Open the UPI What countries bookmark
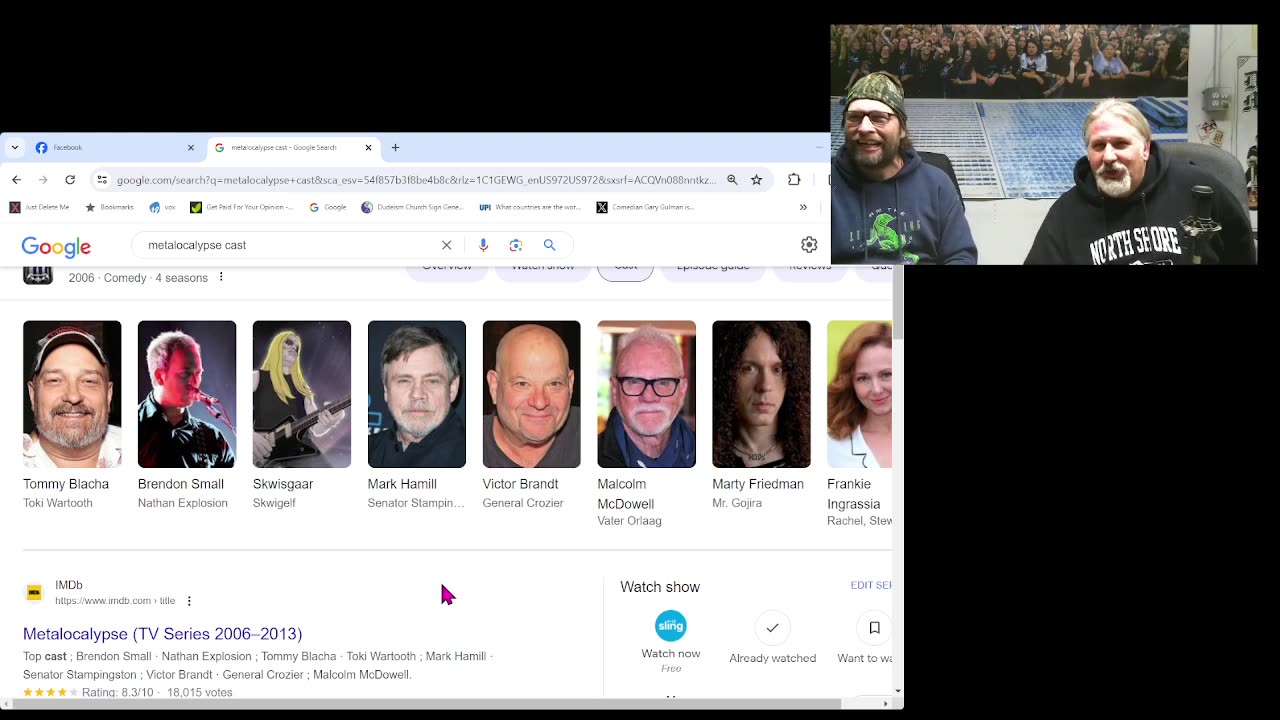This screenshot has width=1280, height=720. 529,207
